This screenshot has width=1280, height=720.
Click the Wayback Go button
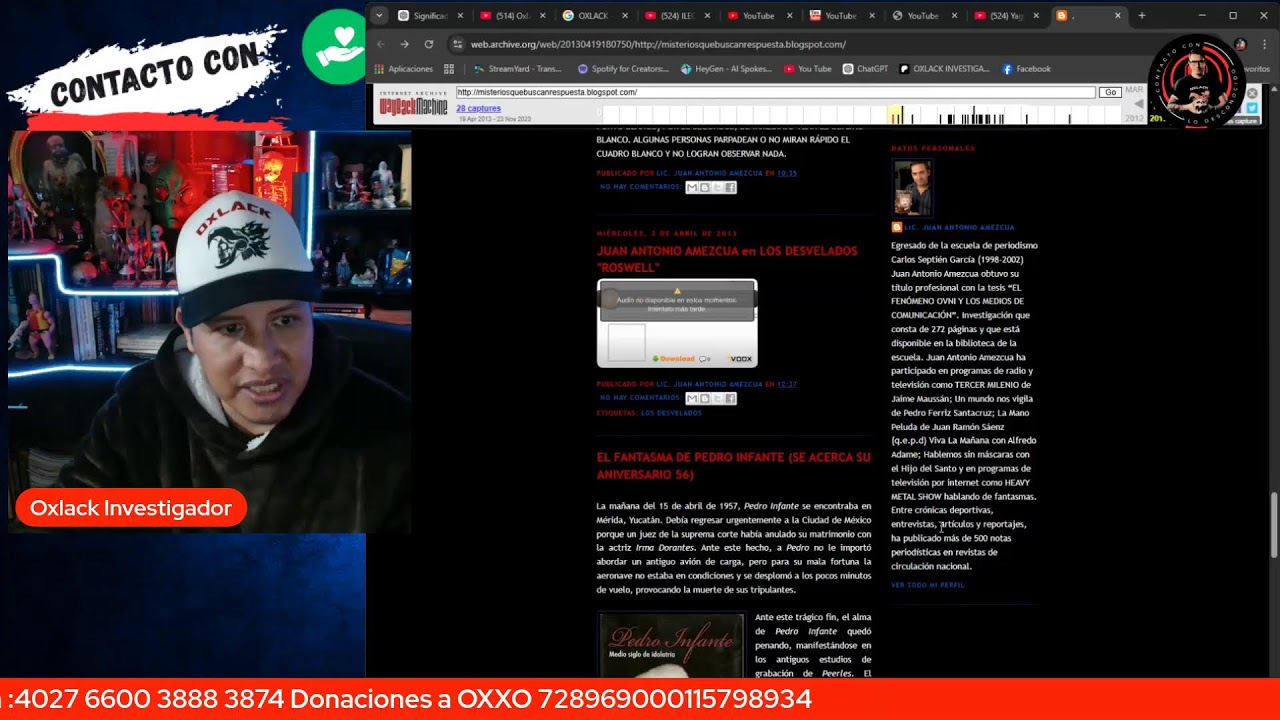[1109, 92]
